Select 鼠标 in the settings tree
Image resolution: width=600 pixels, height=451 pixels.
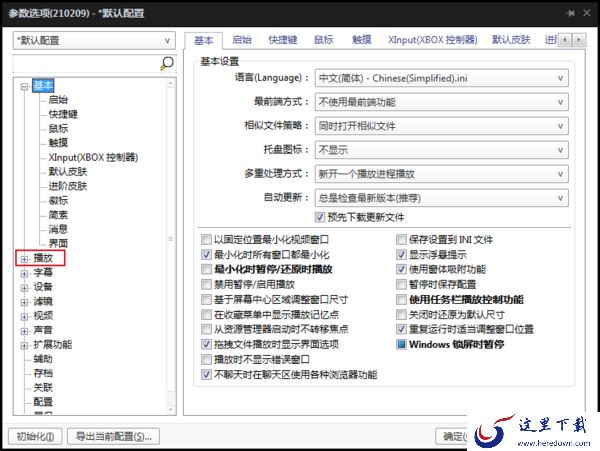coord(58,129)
